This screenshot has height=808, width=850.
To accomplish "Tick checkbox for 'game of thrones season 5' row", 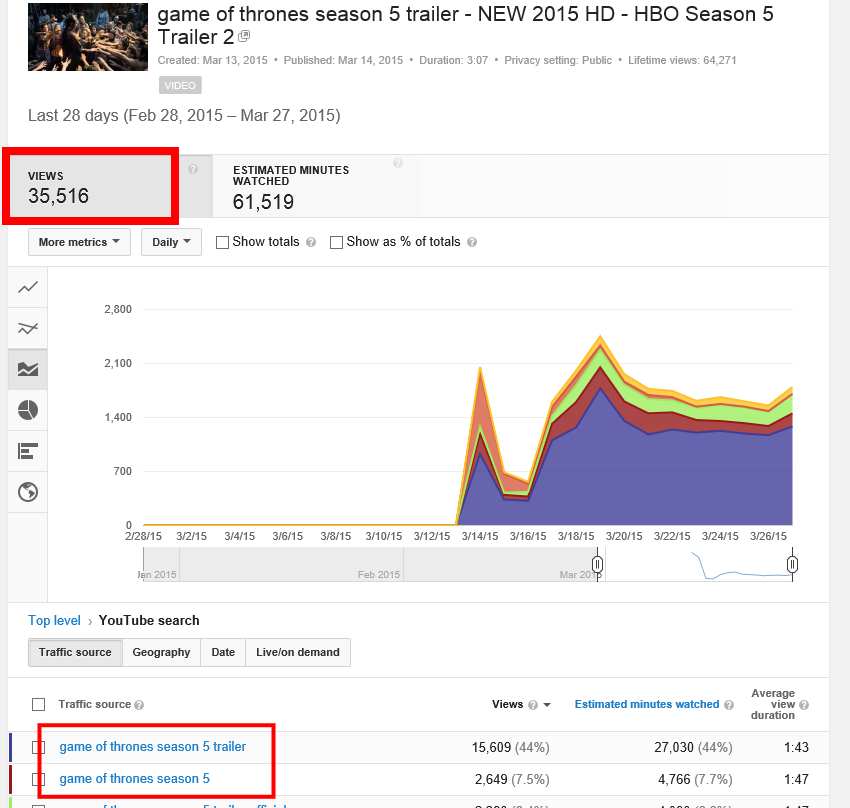I will pos(38,779).
